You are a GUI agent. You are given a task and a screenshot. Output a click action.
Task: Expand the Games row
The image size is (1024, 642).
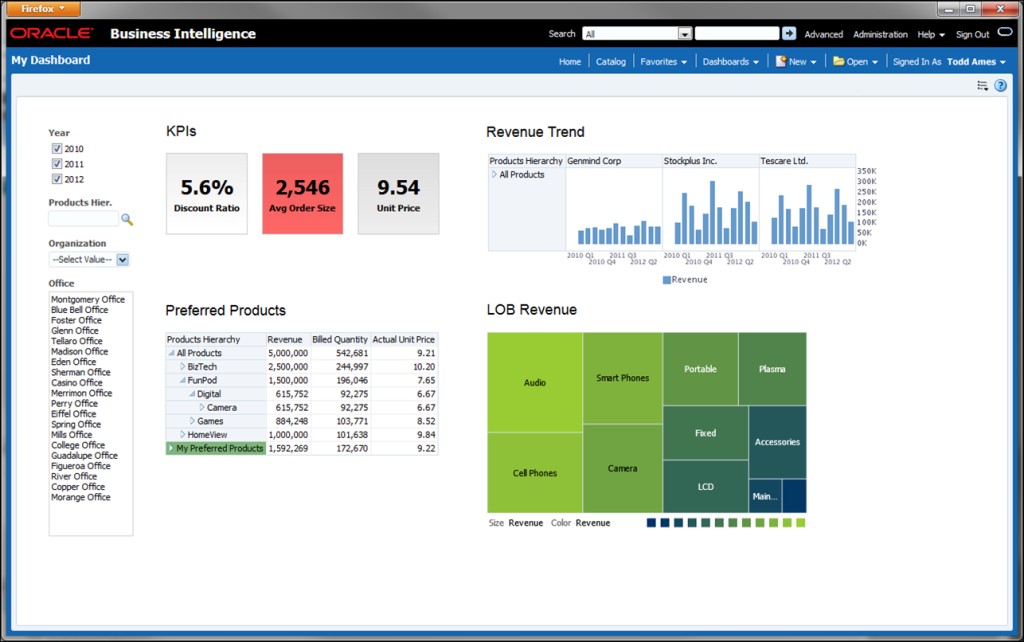click(x=192, y=421)
